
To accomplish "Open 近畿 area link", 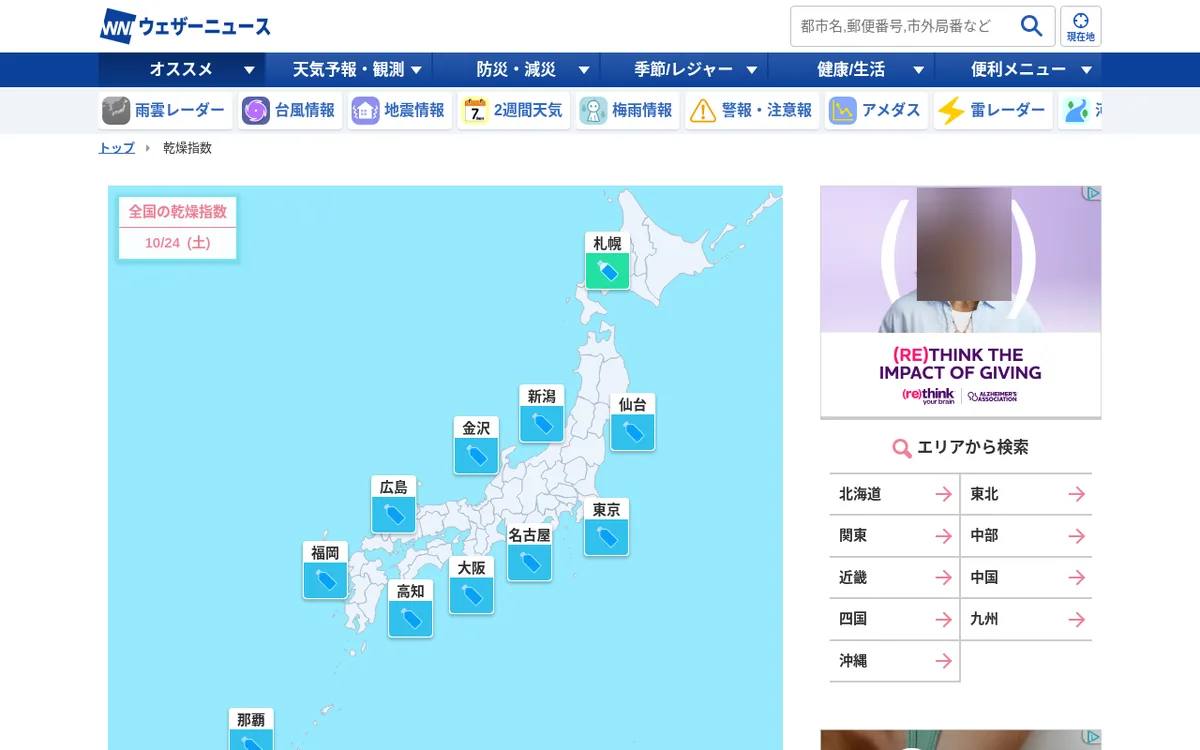I will [895, 578].
